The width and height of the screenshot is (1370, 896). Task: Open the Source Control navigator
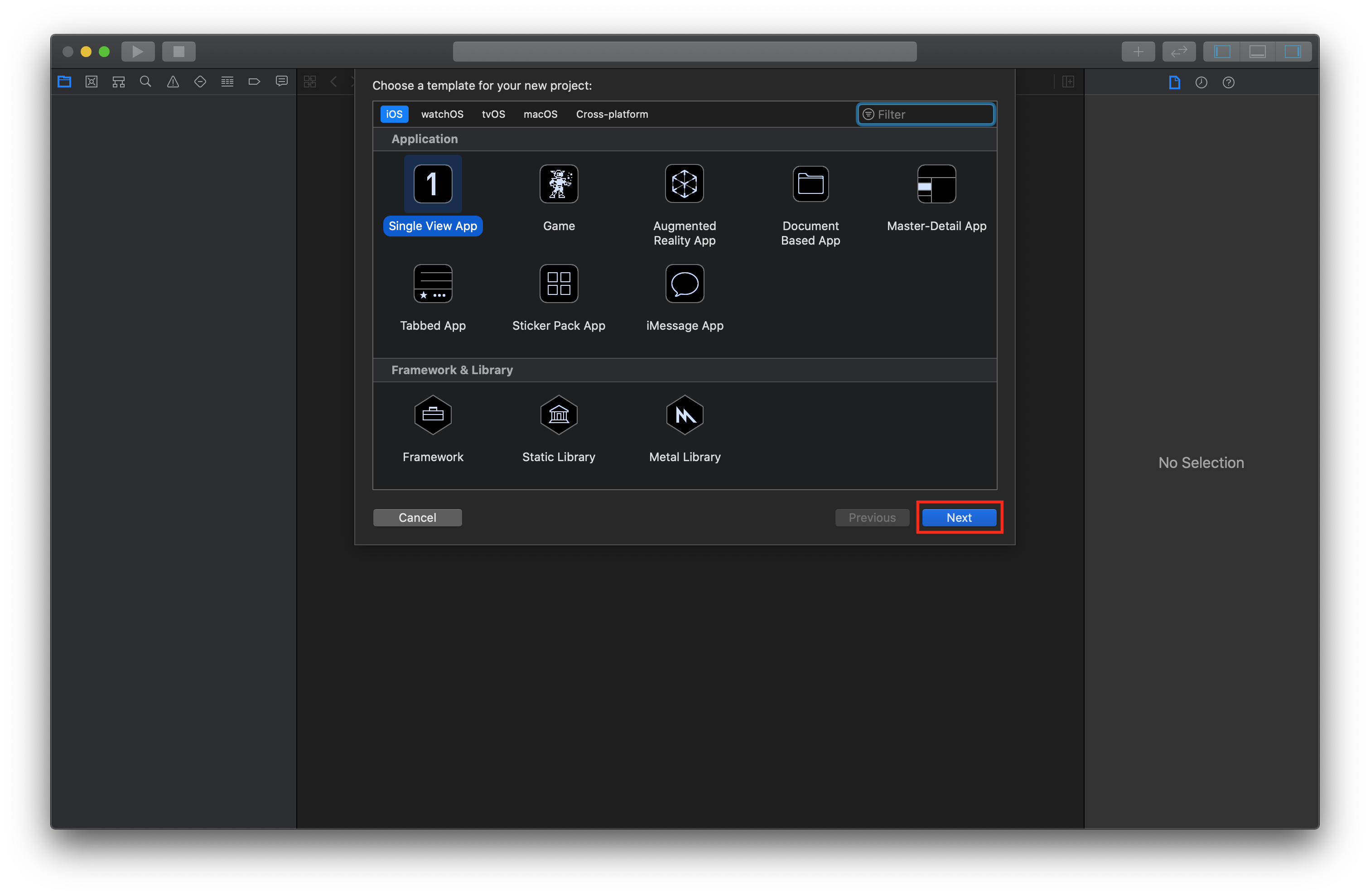tap(92, 82)
